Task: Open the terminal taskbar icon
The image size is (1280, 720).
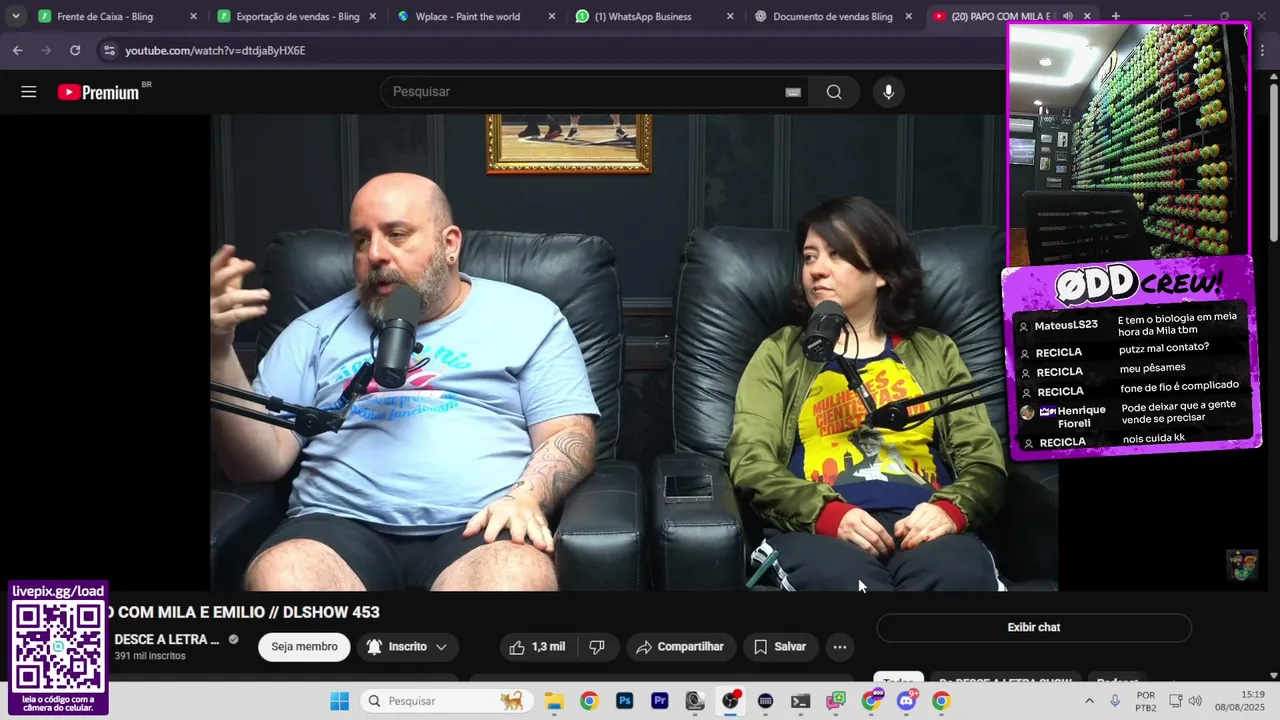Action: pyautogui.click(x=801, y=701)
